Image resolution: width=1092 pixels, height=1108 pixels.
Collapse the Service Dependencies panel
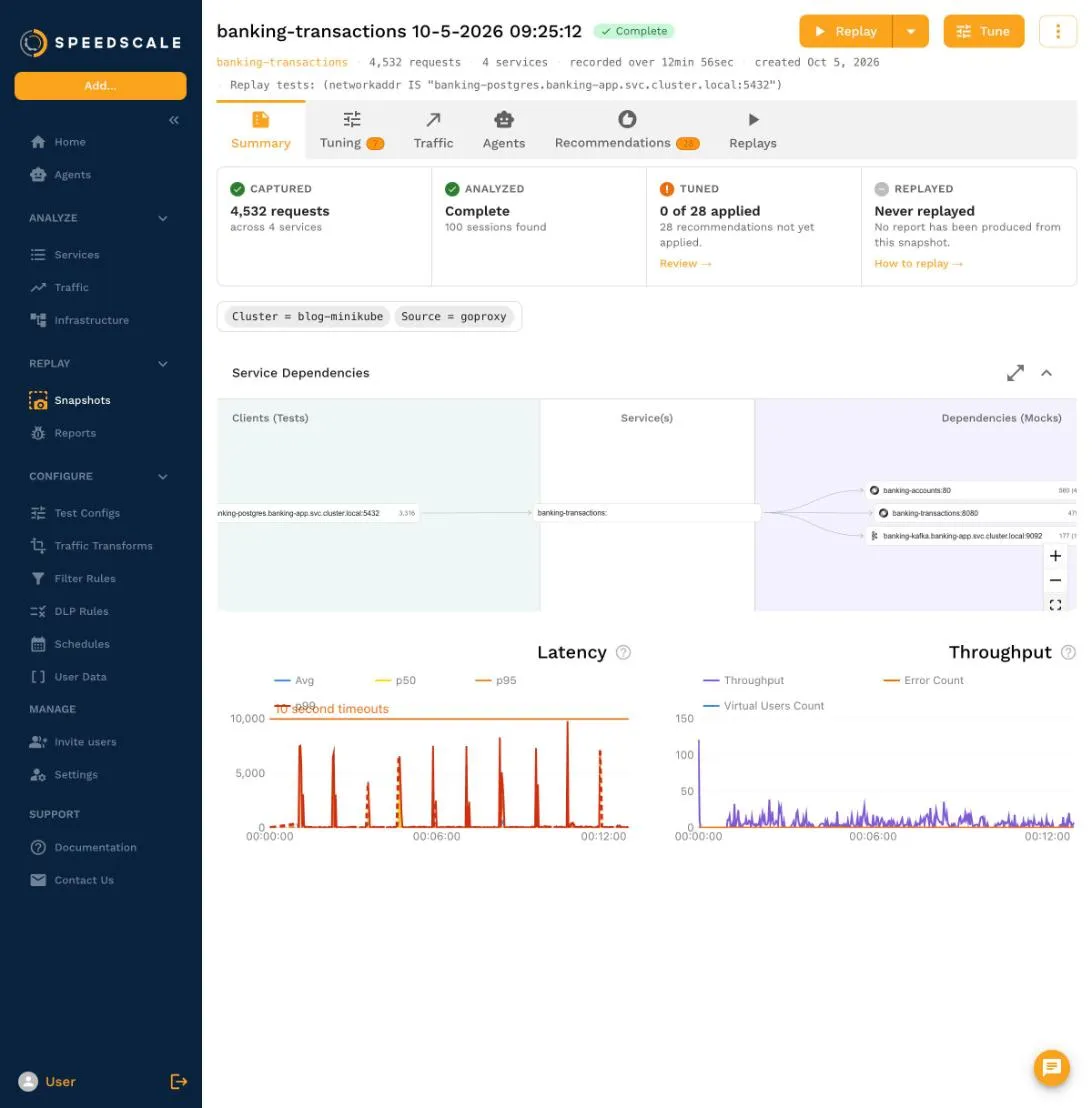pos(1046,373)
